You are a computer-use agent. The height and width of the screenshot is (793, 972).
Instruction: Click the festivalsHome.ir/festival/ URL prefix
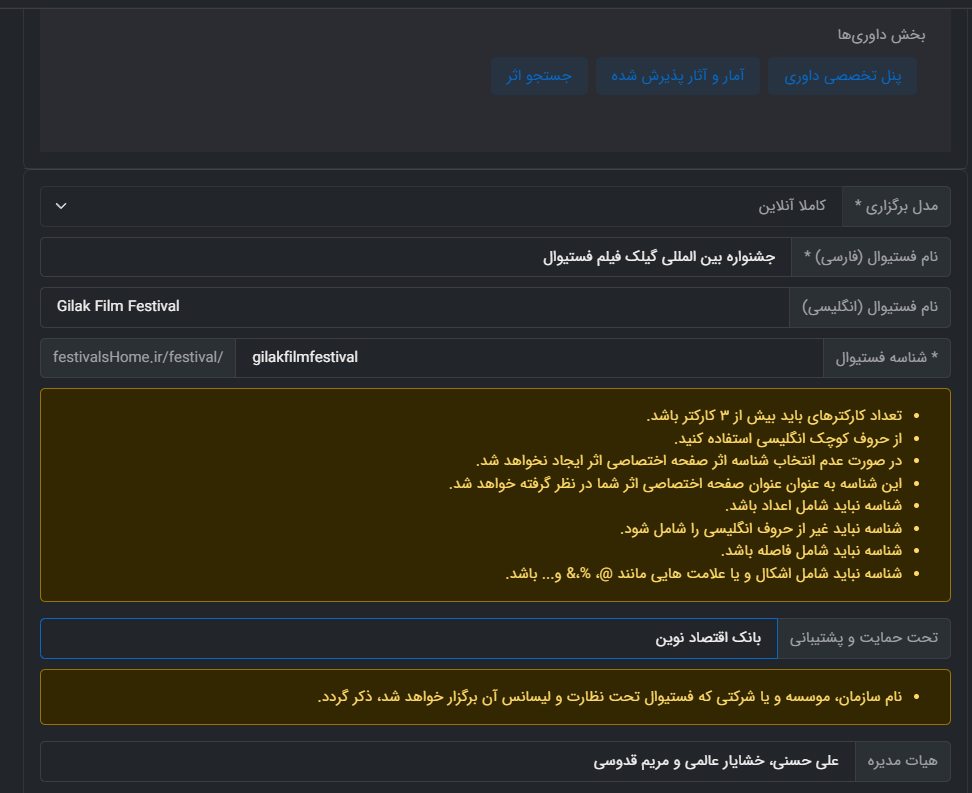138,357
